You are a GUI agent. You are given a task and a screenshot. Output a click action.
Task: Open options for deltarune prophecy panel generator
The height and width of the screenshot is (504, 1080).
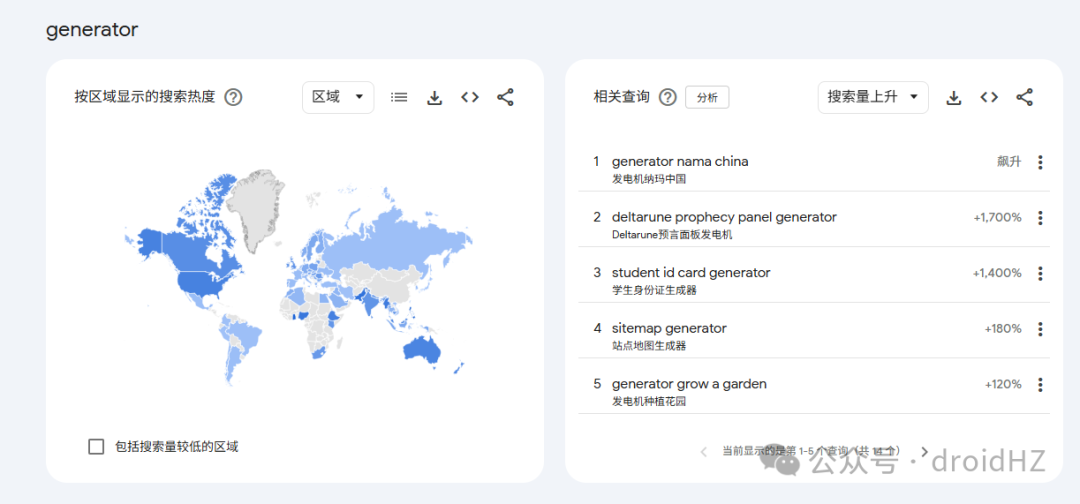(1040, 218)
